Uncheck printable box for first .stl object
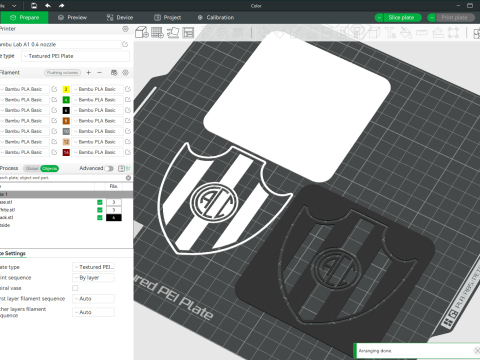 click(99, 202)
